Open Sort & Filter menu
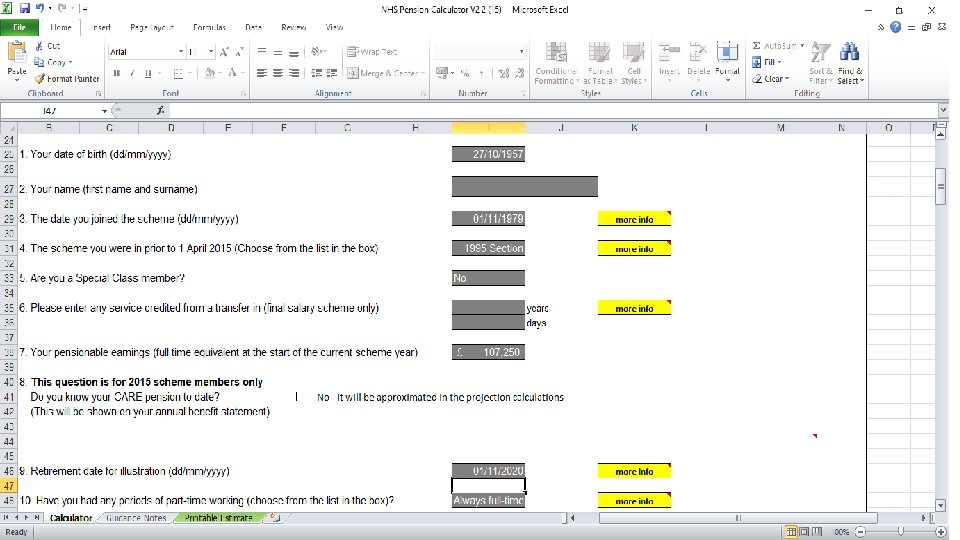Image resolution: width=960 pixels, height=540 pixels. 820,63
